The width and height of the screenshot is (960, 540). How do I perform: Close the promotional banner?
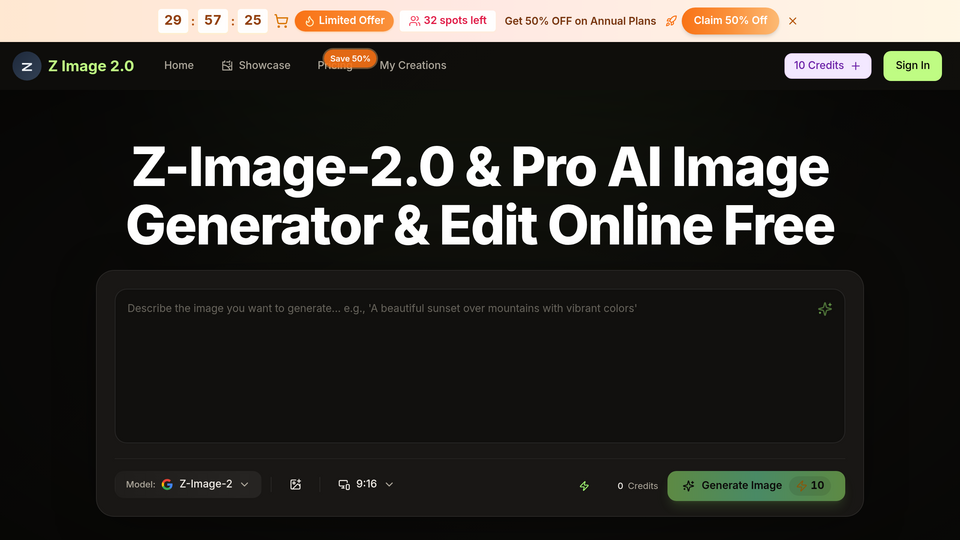coord(793,21)
